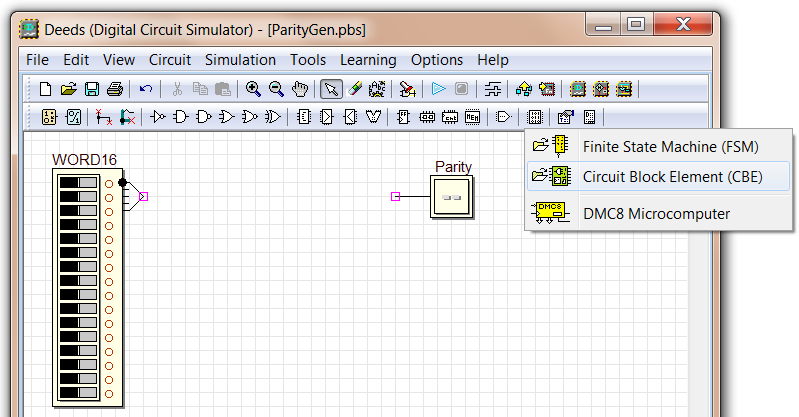Insert a NAND gate
Viewport: 799px width, 417px height.
coord(203,117)
